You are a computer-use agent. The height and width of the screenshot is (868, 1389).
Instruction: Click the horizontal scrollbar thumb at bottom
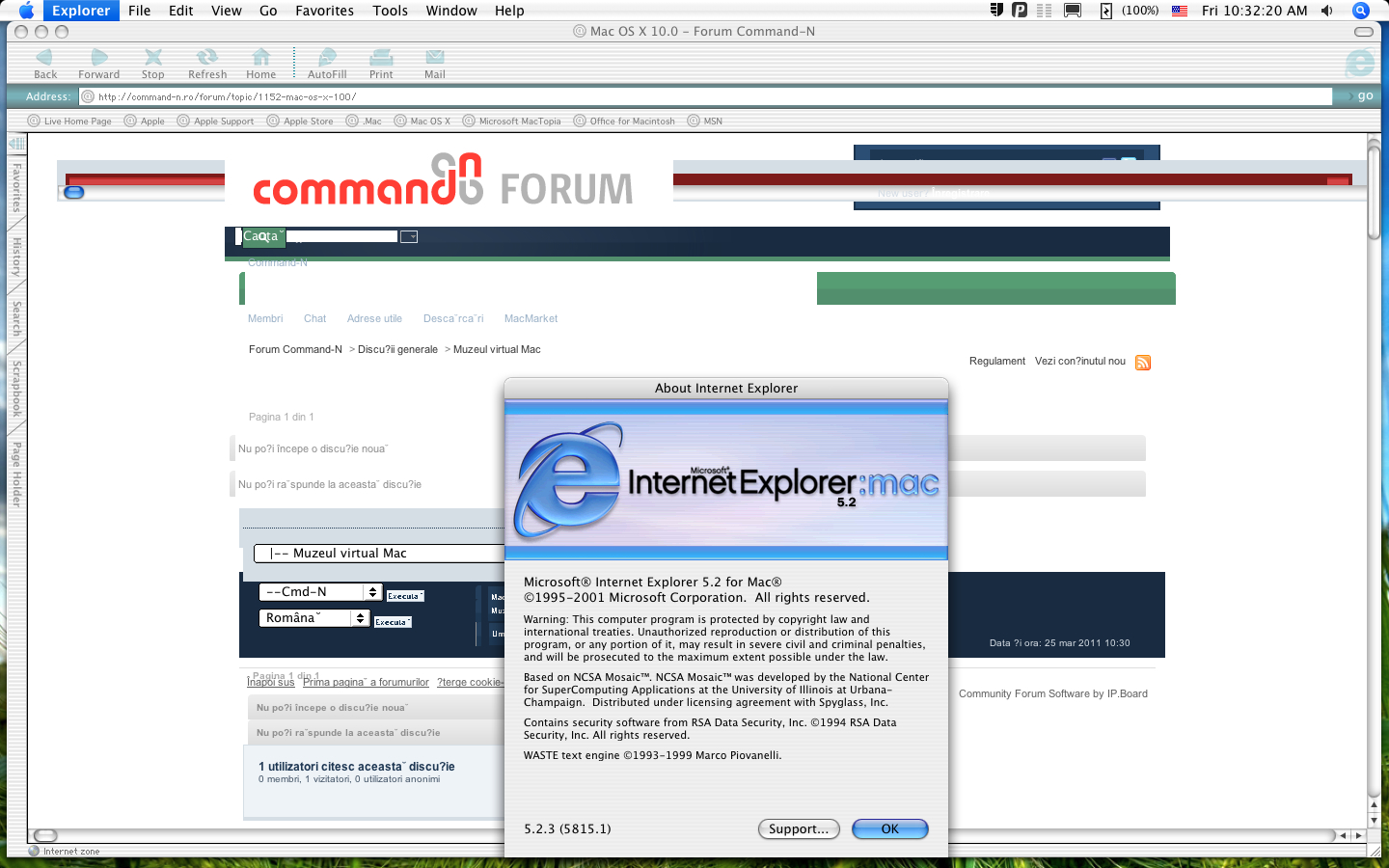(45, 835)
